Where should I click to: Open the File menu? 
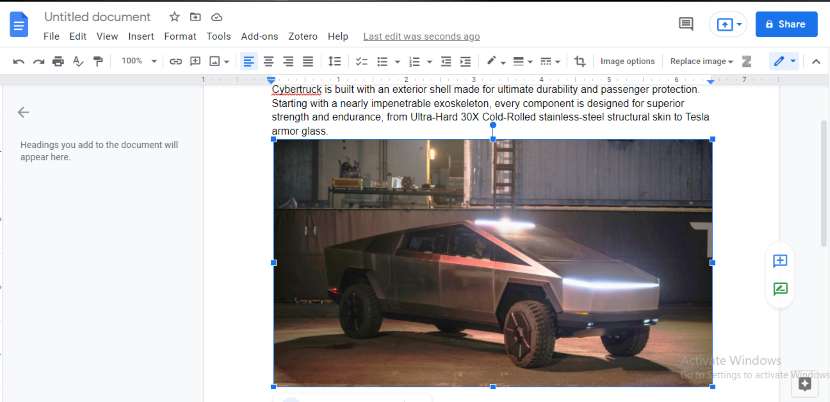pyautogui.click(x=51, y=37)
